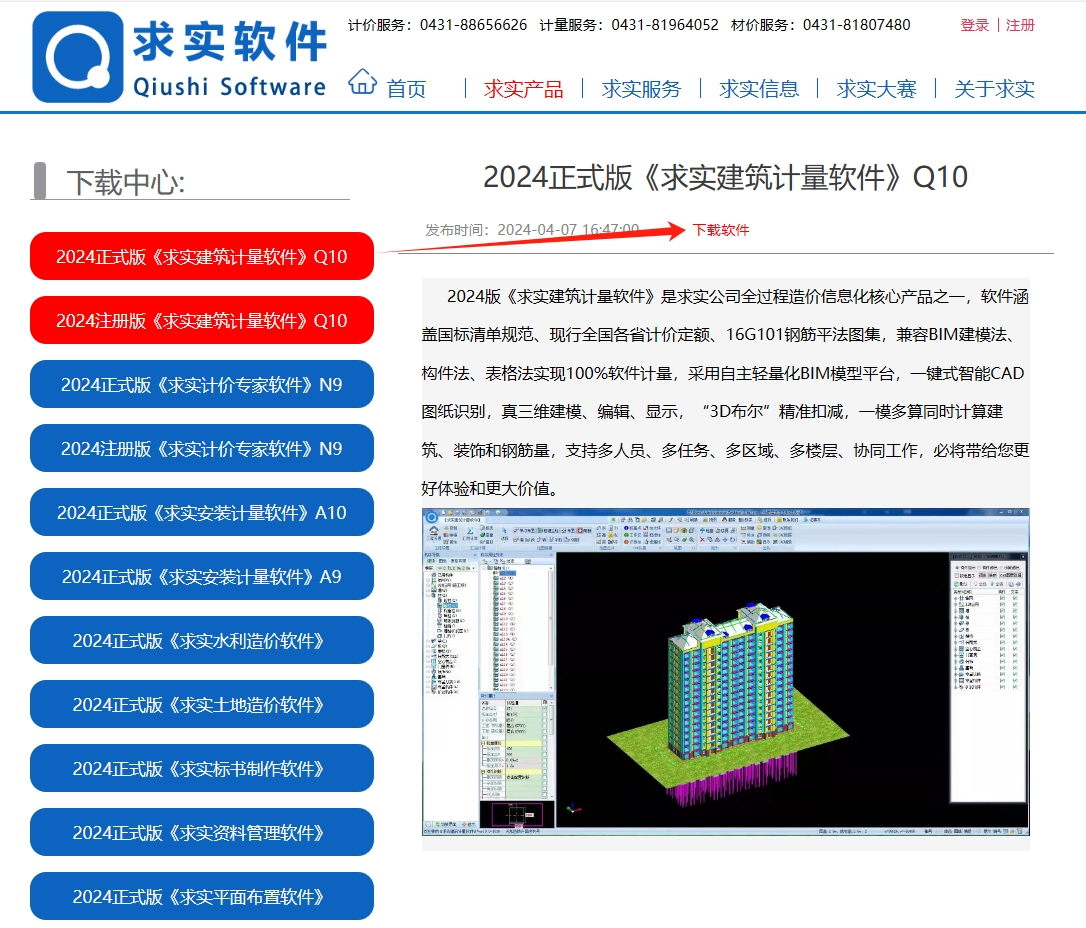
Task: Go to the 首页 home icon
Action: point(362,82)
